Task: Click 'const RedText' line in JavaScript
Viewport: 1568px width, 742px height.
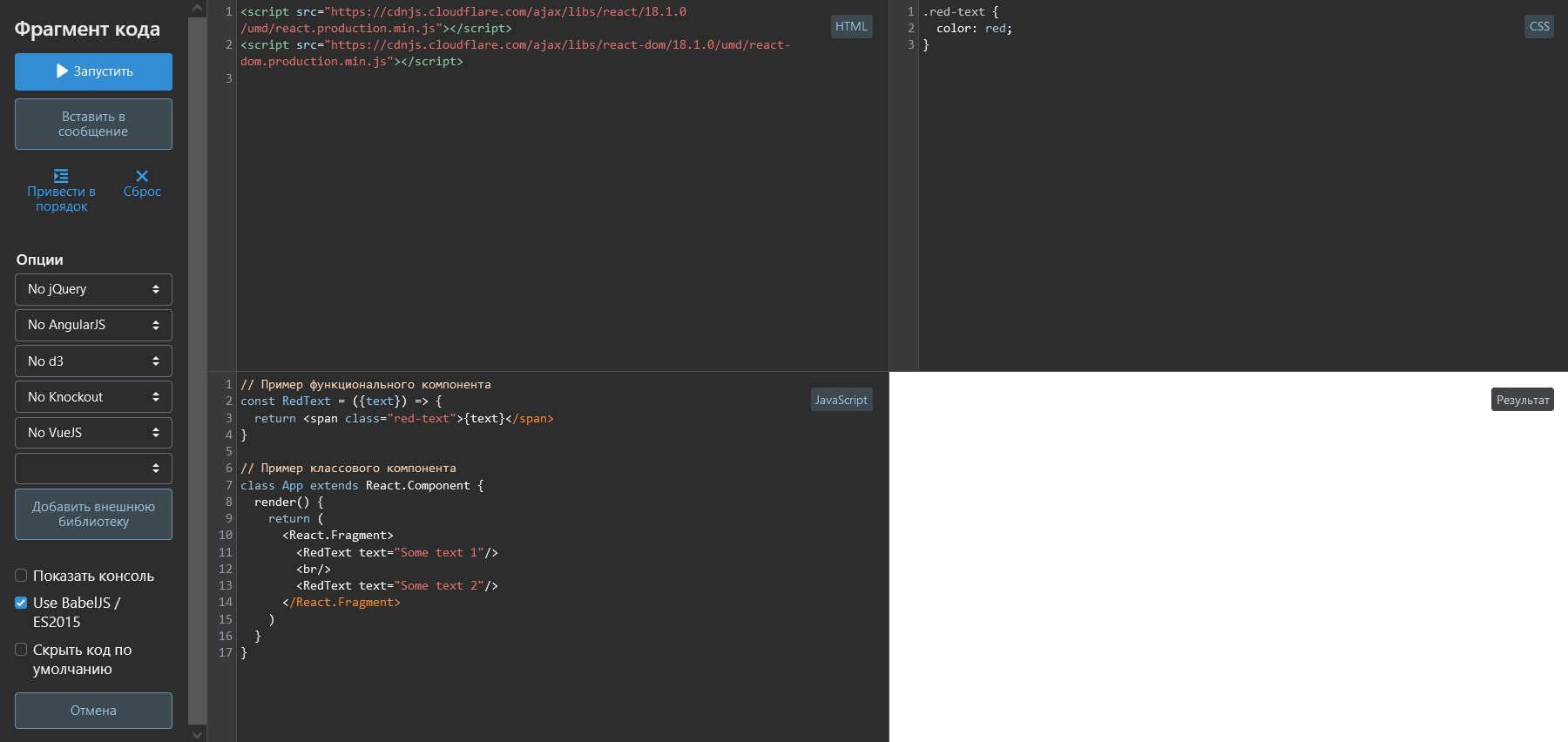Action: pyautogui.click(x=341, y=401)
